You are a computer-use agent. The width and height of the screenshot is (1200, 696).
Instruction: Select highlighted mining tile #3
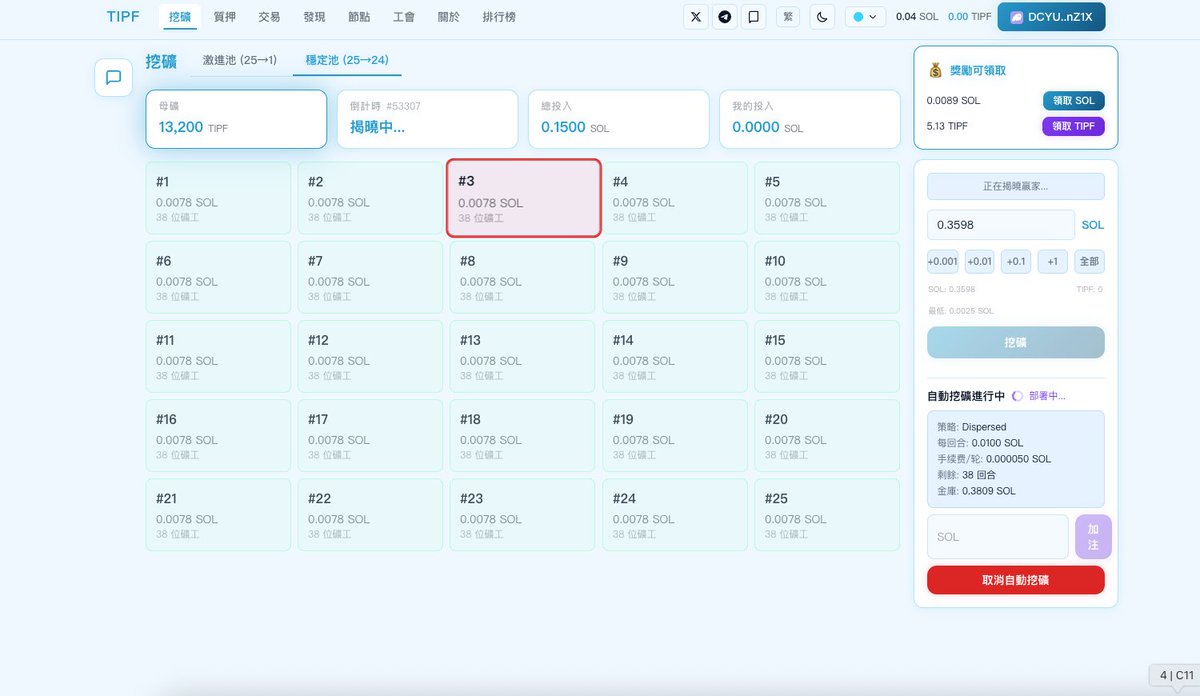[523, 198]
